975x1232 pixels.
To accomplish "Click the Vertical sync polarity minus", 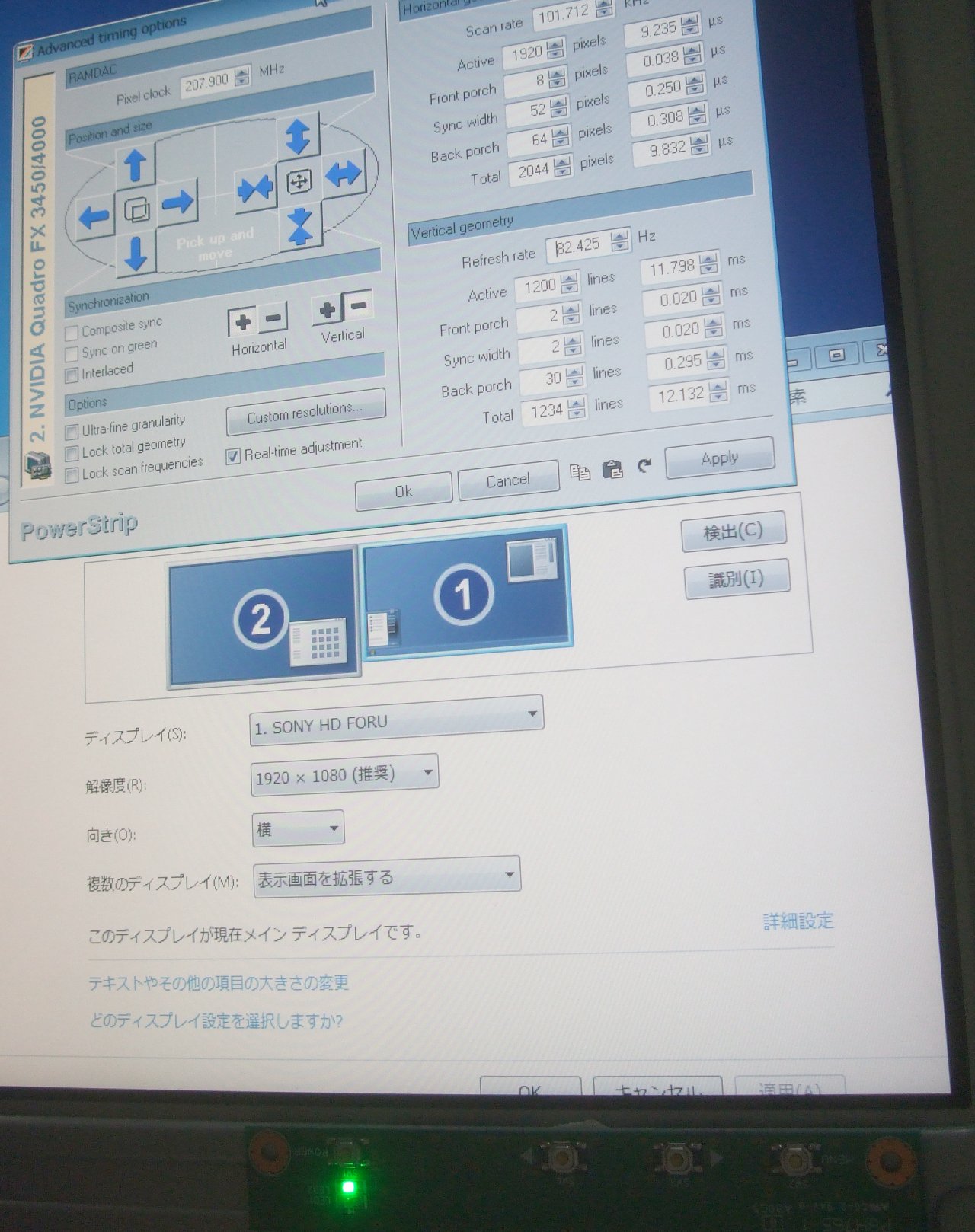I will click(358, 307).
